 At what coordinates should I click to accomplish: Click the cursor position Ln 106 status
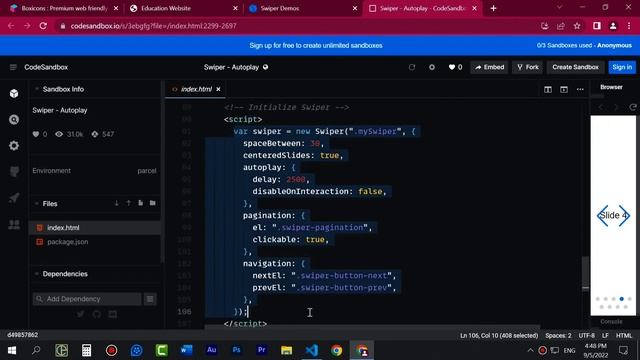click(x=499, y=336)
